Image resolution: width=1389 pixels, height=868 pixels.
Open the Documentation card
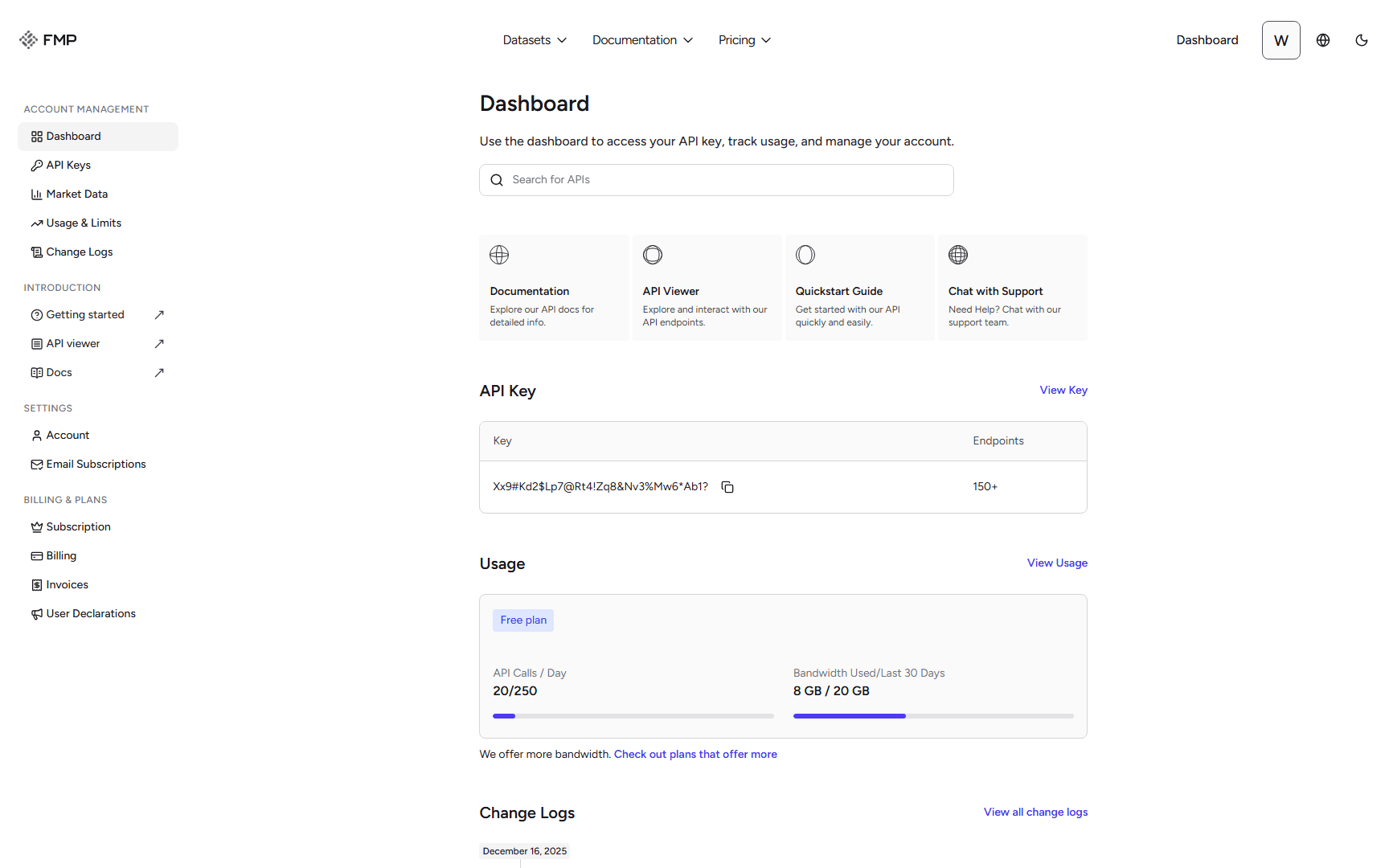pos(554,288)
